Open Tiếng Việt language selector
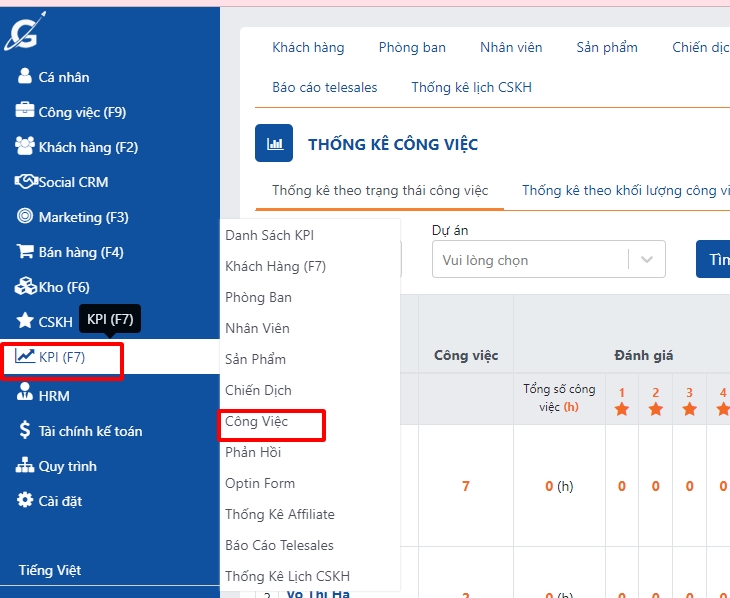The width and height of the screenshot is (730, 598). 50,570
